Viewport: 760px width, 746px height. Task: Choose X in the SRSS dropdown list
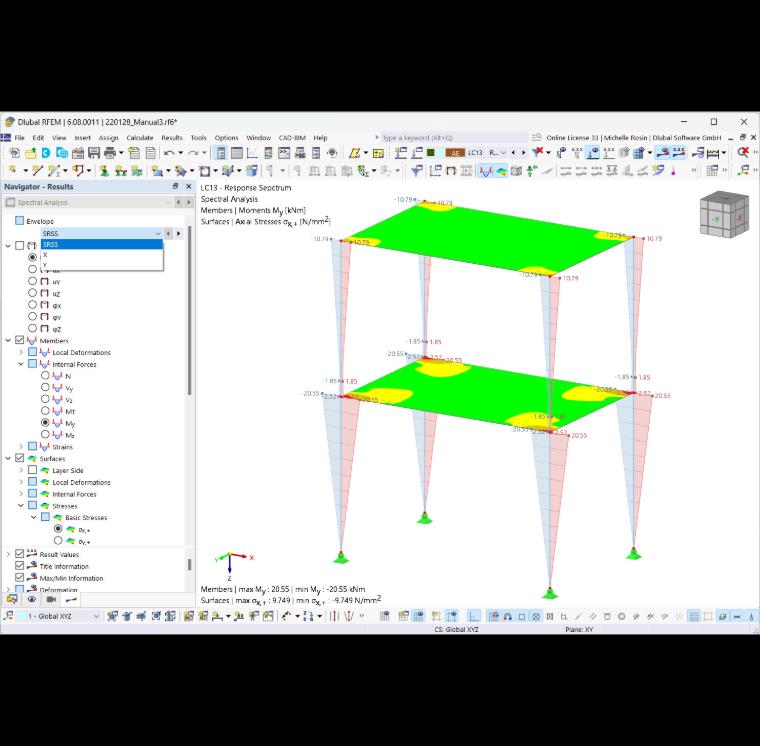click(x=102, y=254)
